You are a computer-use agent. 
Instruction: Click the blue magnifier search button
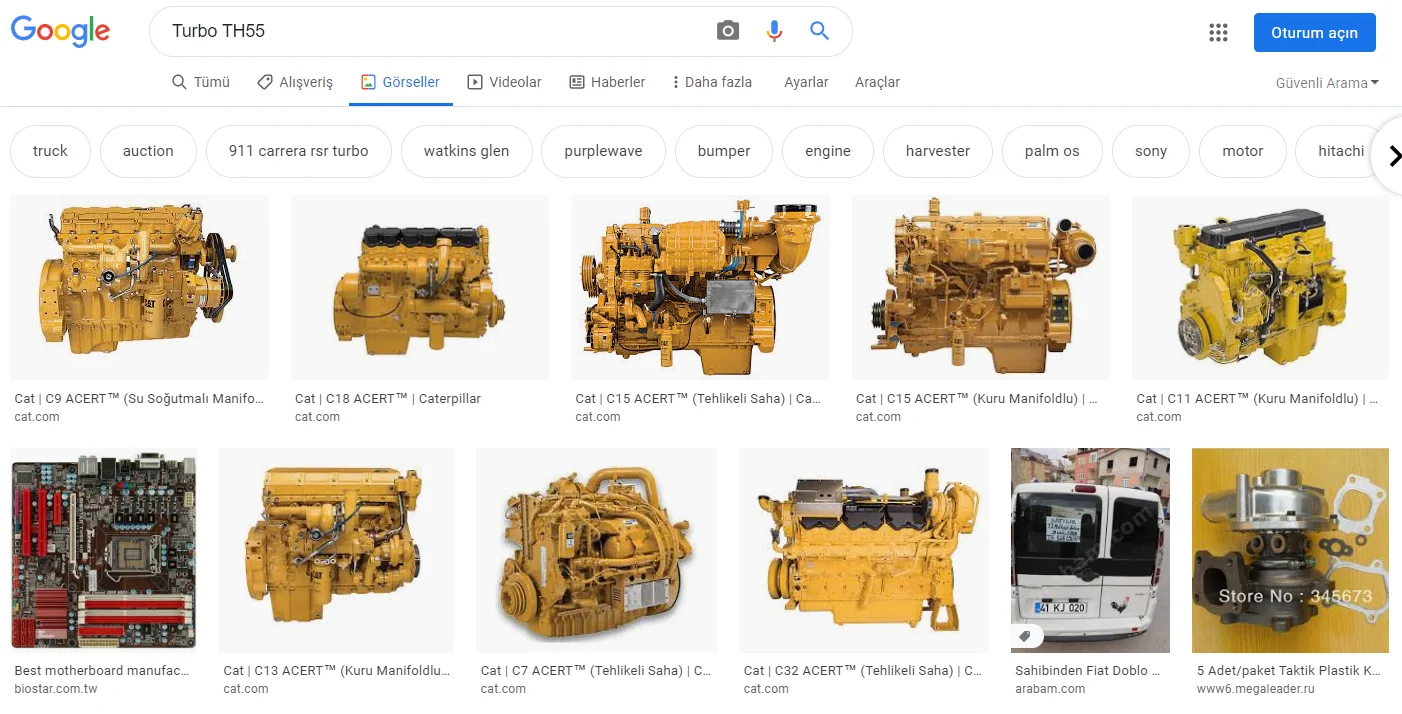820,31
